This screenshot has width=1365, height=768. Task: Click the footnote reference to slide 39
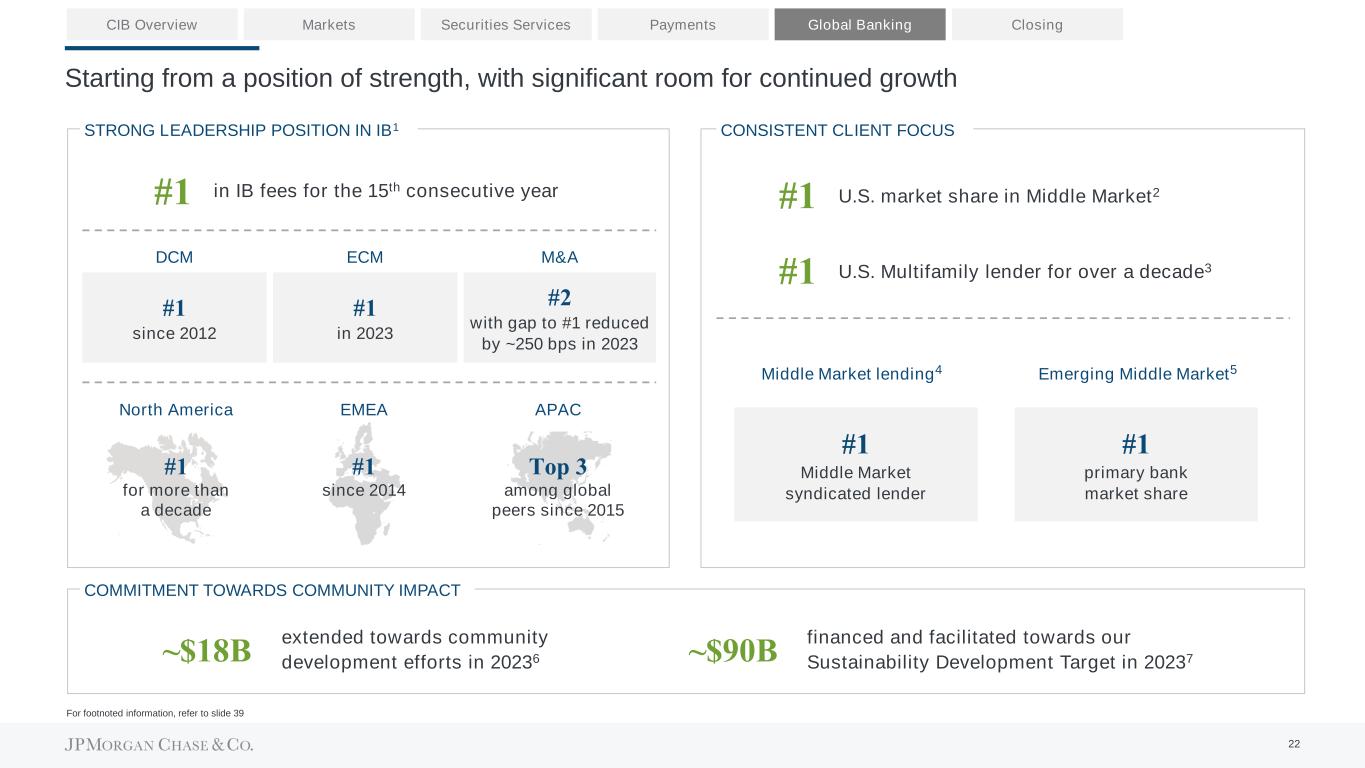(155, 713)
